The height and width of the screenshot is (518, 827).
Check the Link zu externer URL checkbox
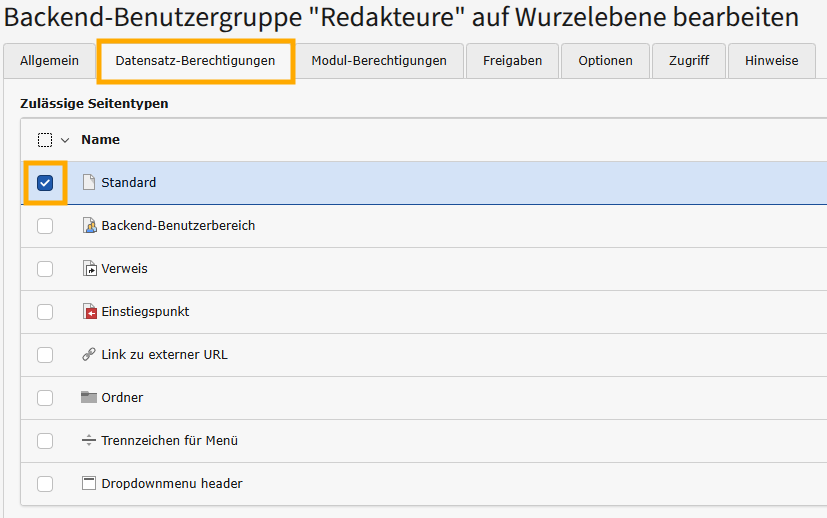(45, 355)
